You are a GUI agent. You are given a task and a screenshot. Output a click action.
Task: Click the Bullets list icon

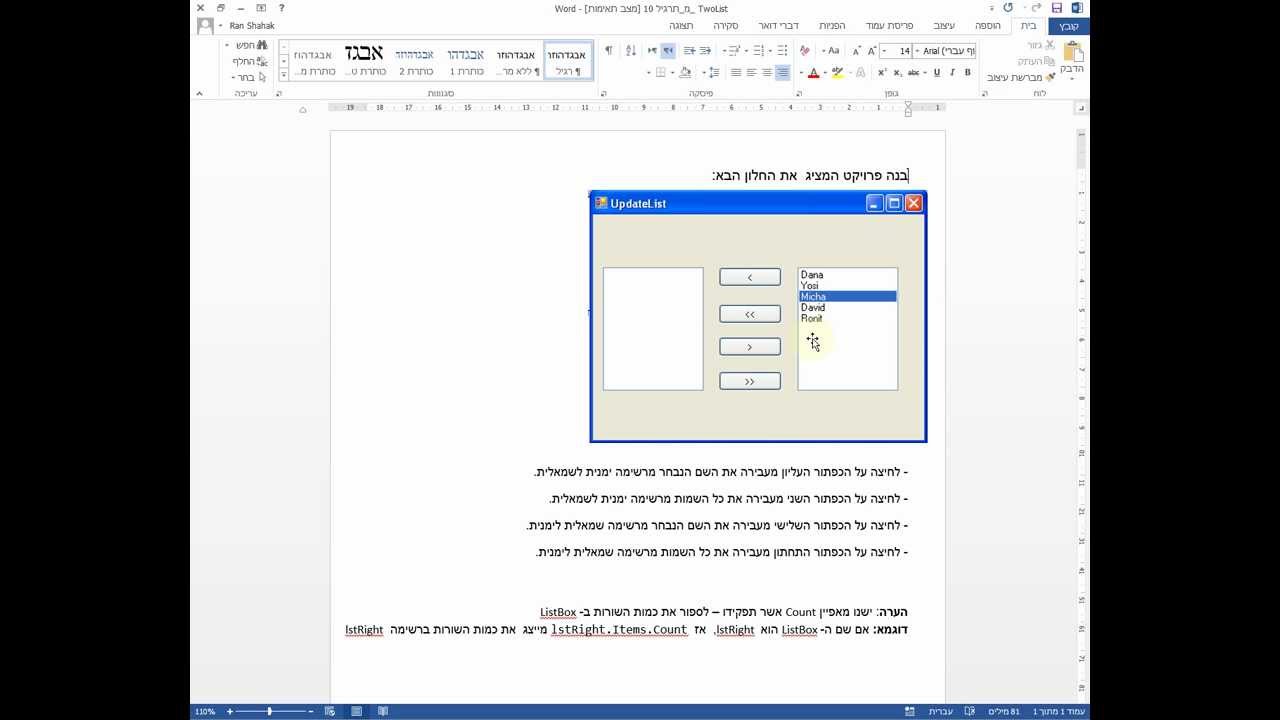click(782, 51)
